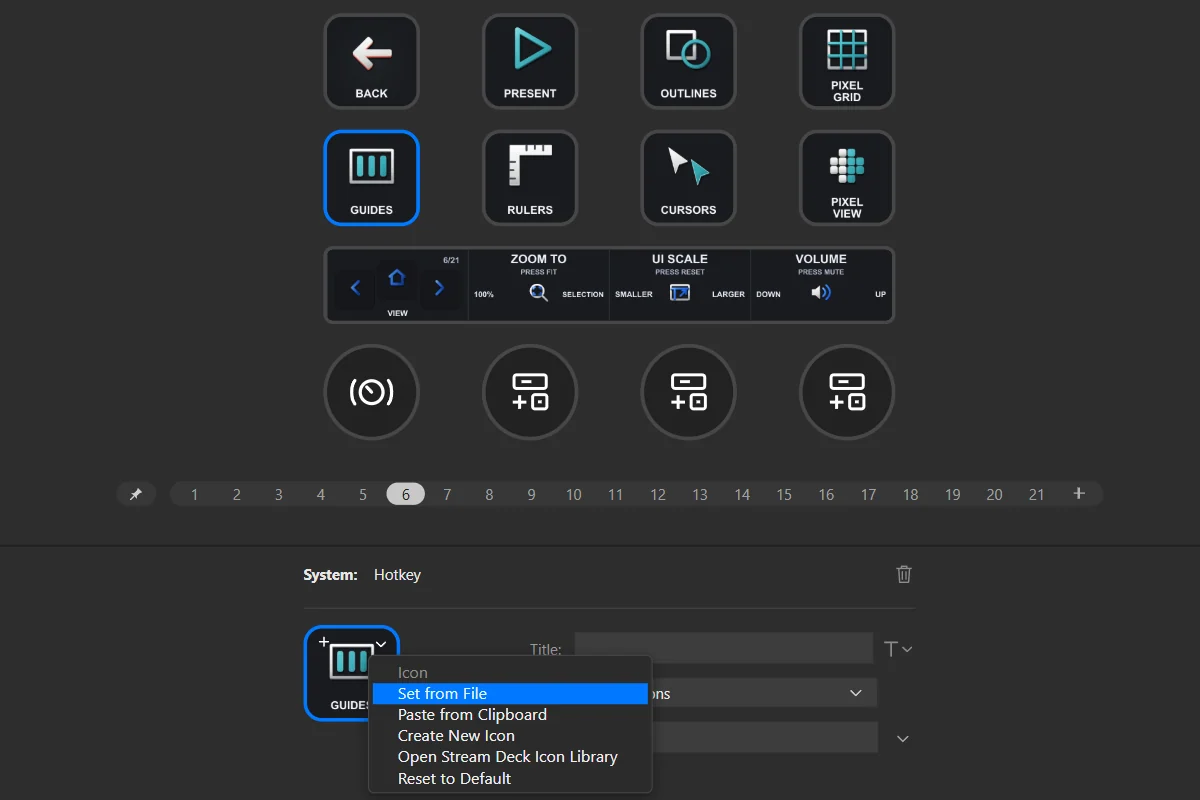Switch to page 19

pos(952,494)
